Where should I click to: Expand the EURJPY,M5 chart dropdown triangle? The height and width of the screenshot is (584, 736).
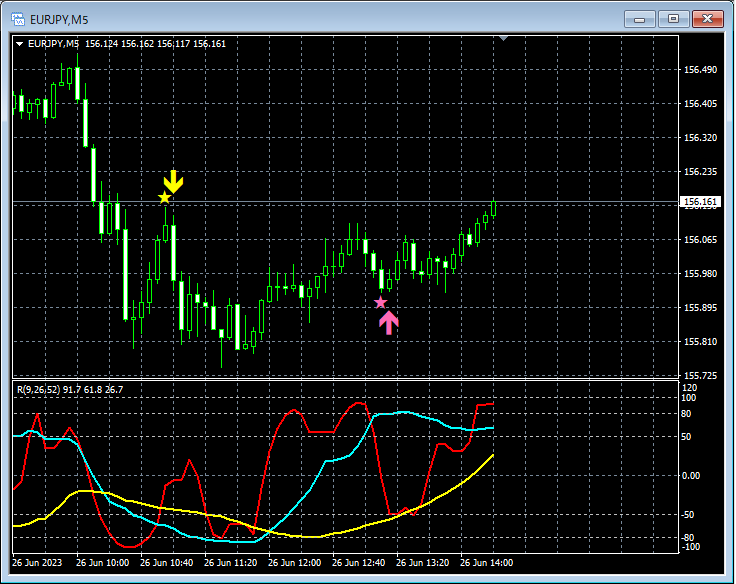pos(20,44)
